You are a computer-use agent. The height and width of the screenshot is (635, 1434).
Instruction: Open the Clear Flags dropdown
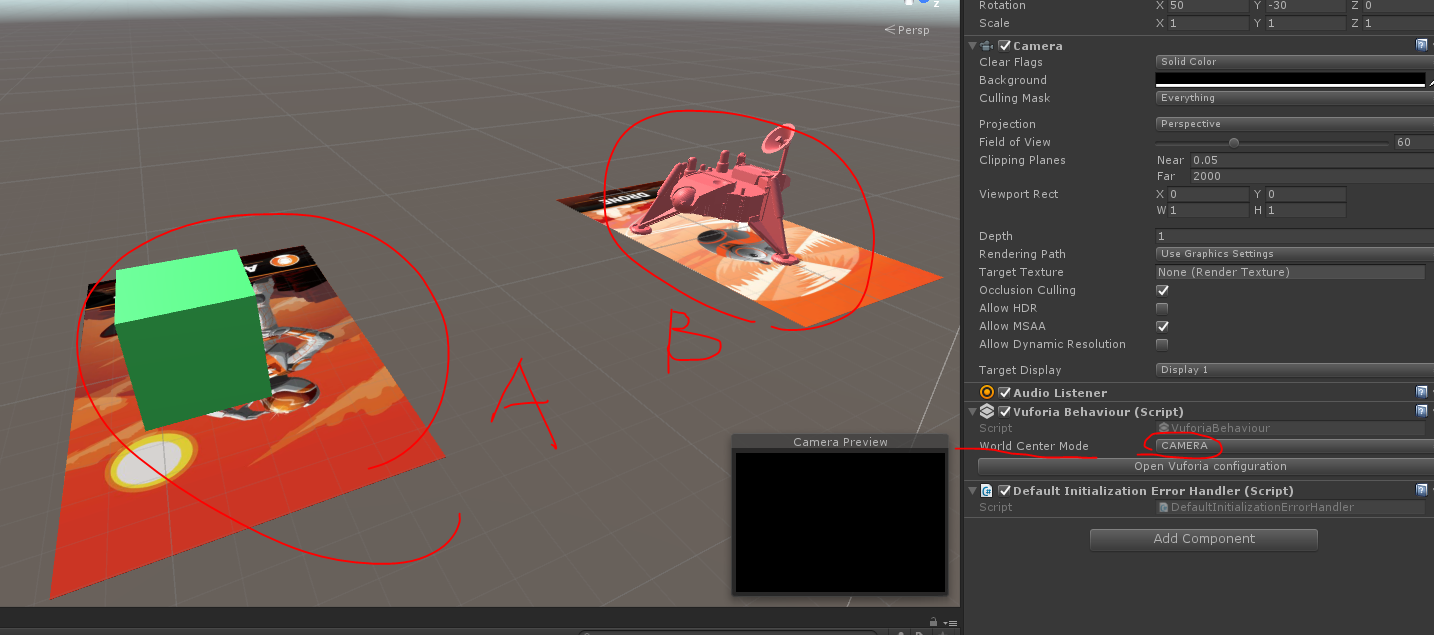click(x=1295, y=62)
